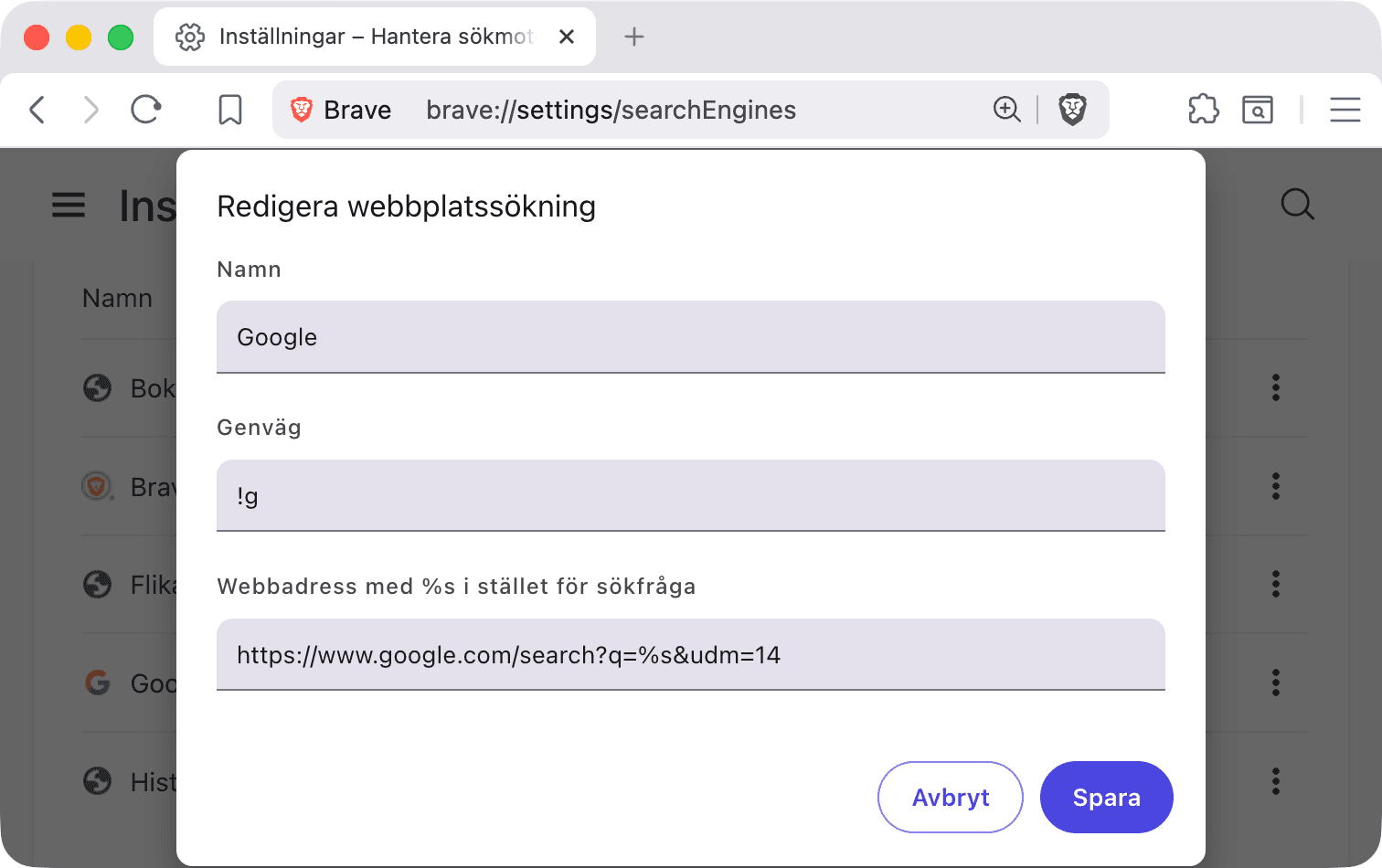Image resolution: width=1382 pixels, height=868 pixels.
Task: Open the extensions puzzle icon
Action: click(x=1203, y=110)
